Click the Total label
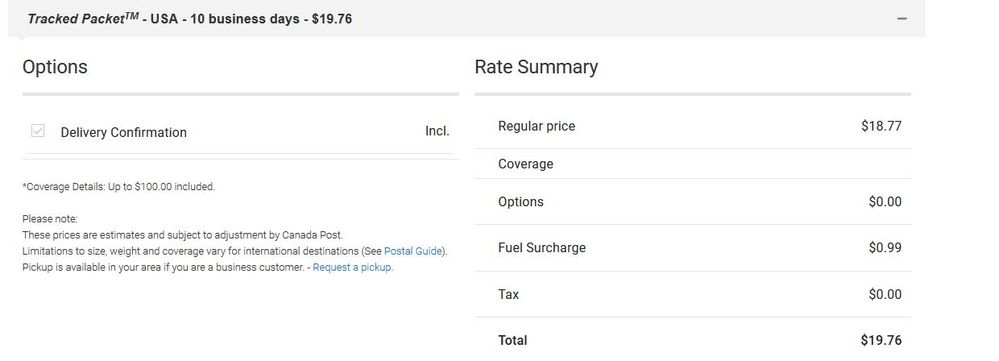Viewport: 999px width, 361px height. point(512,340)
